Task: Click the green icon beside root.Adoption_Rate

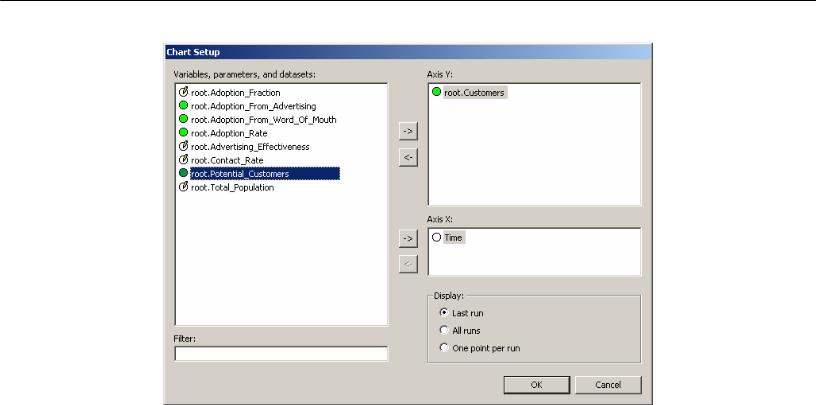Action: (x=183, y=133)
